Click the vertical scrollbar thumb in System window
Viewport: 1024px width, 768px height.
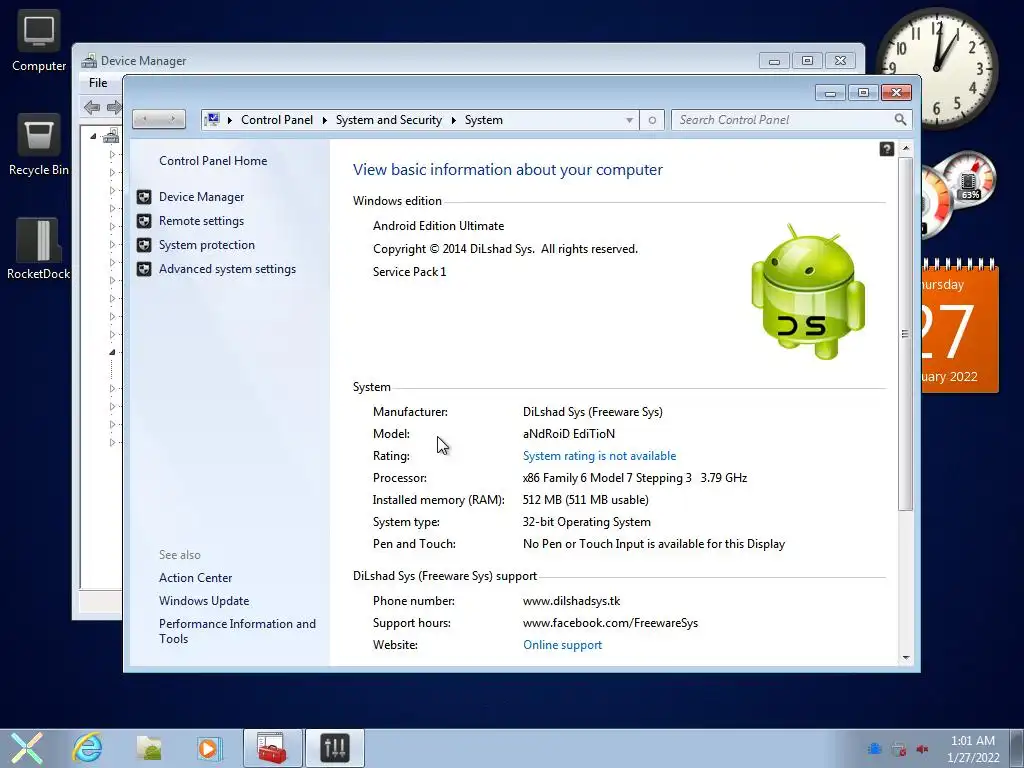(x=905, y=334)
